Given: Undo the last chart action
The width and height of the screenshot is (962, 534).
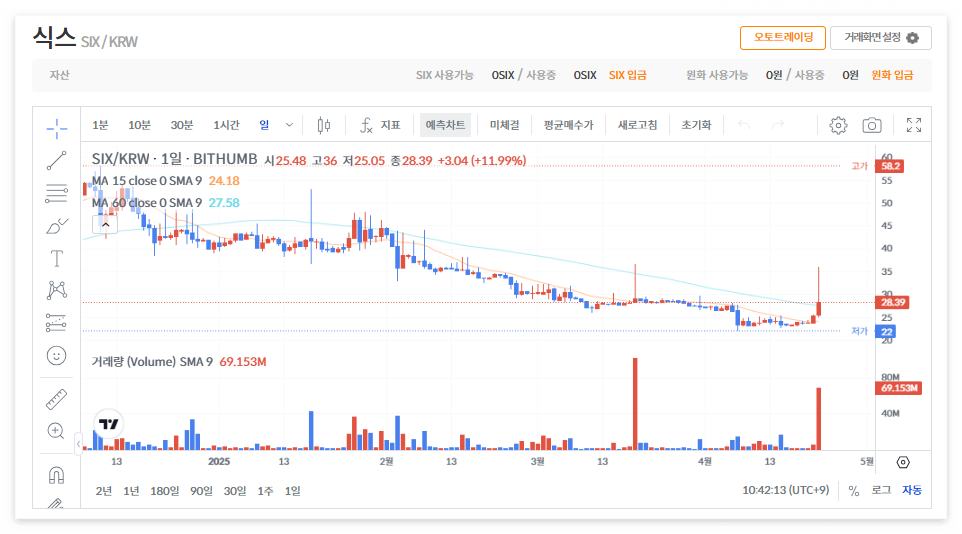Looking at the screenshot, I should [x=744, y=125].
